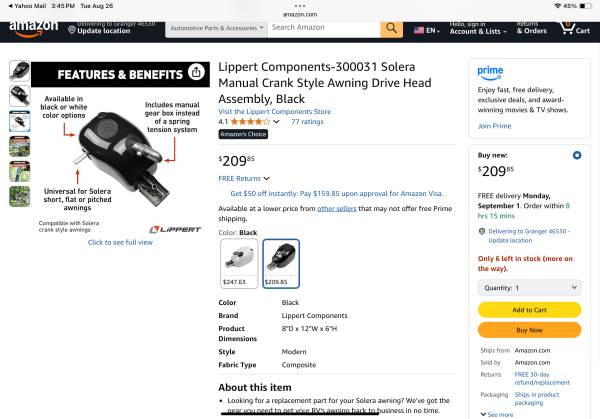Open Returns & Orders
The height and width of the screenshot is (419, 600).
click(532, 28)
